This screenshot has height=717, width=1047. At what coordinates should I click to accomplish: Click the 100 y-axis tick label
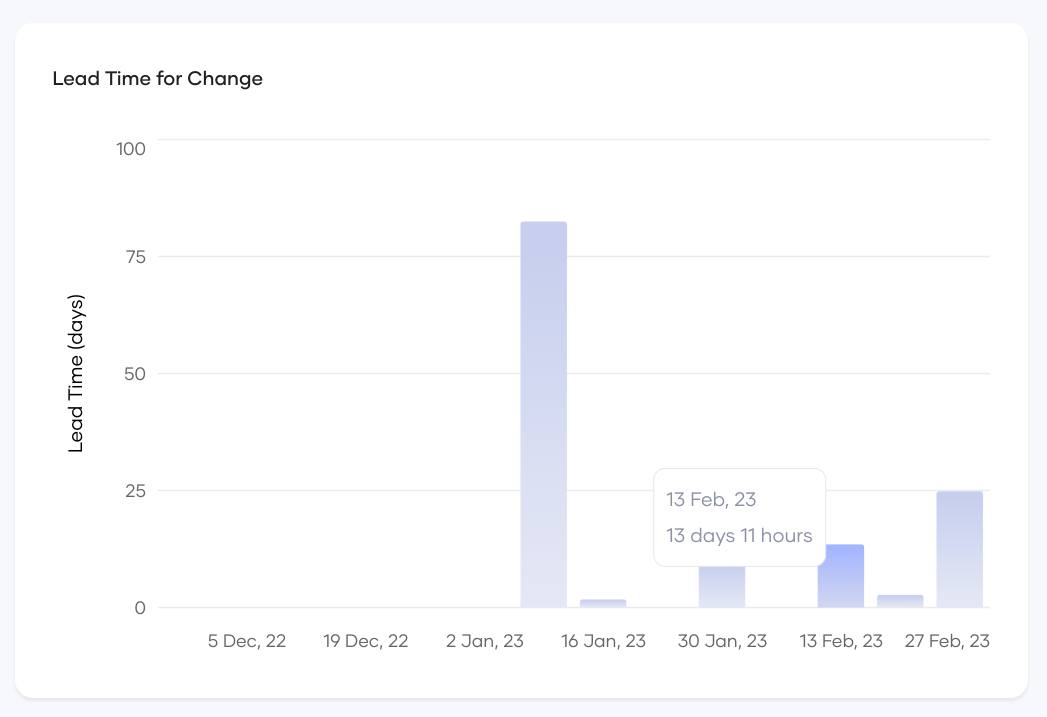(131, 149)
